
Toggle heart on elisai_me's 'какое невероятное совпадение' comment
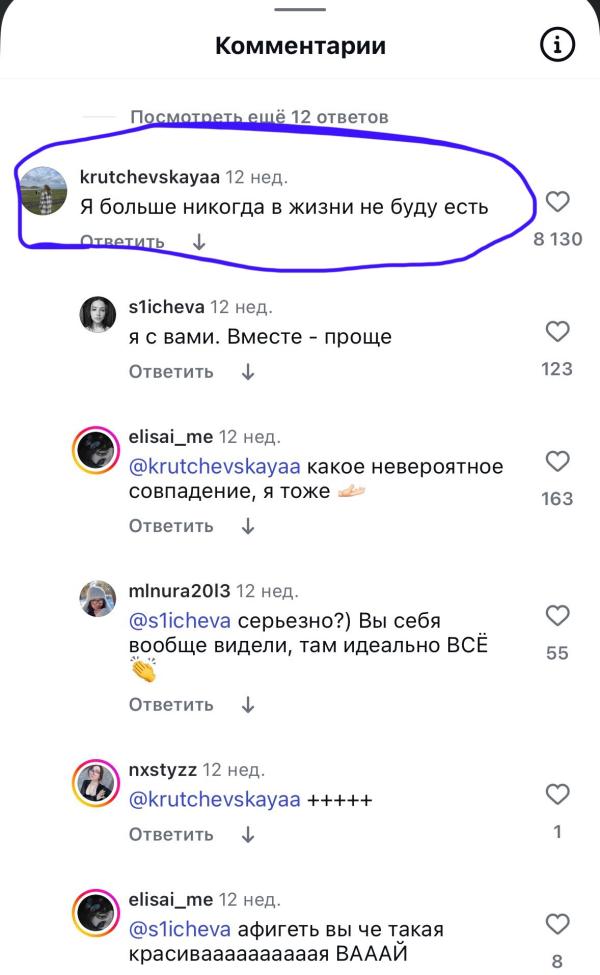(557, 461)
